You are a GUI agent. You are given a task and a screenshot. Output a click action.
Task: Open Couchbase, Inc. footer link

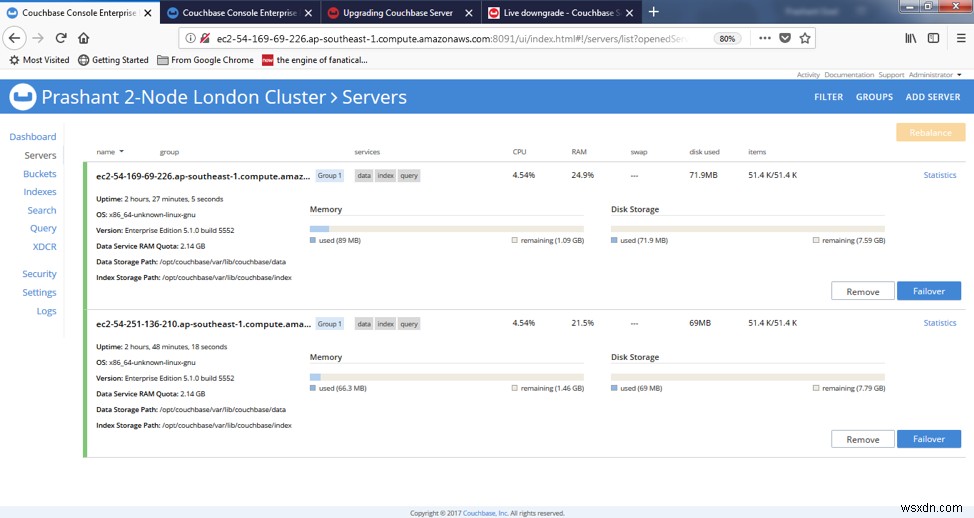485,513
